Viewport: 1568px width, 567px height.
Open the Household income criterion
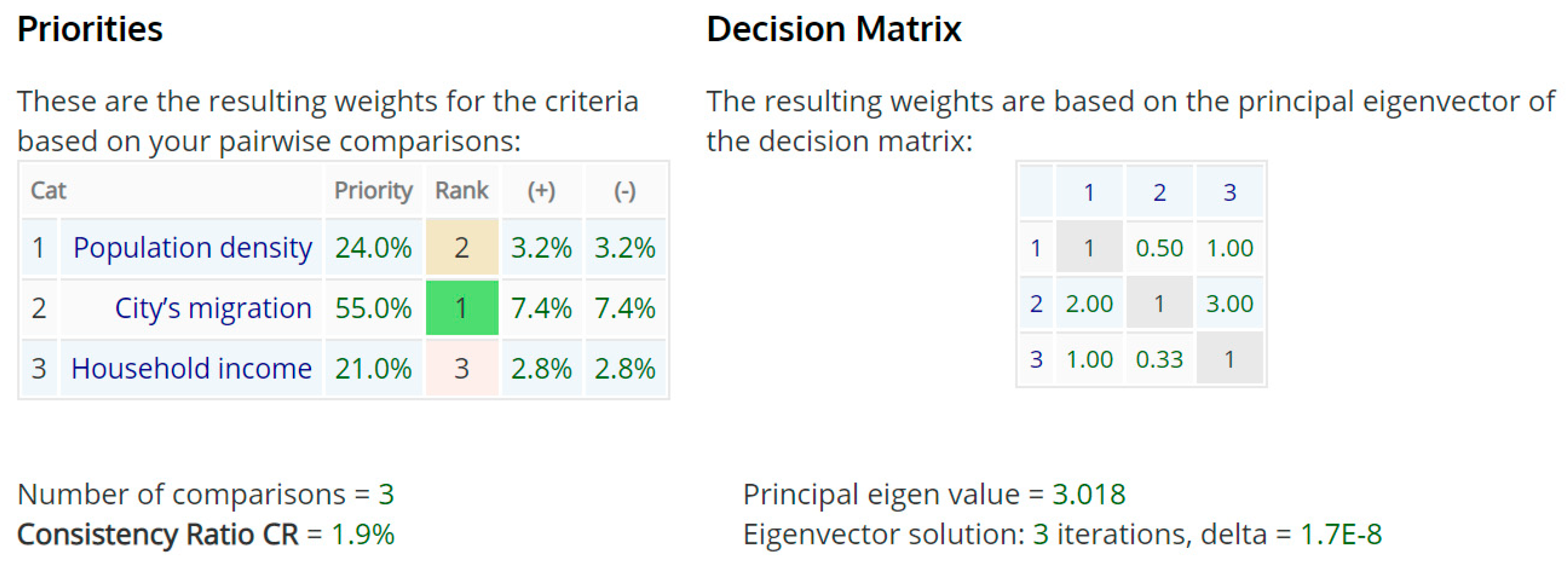point(191,368)
